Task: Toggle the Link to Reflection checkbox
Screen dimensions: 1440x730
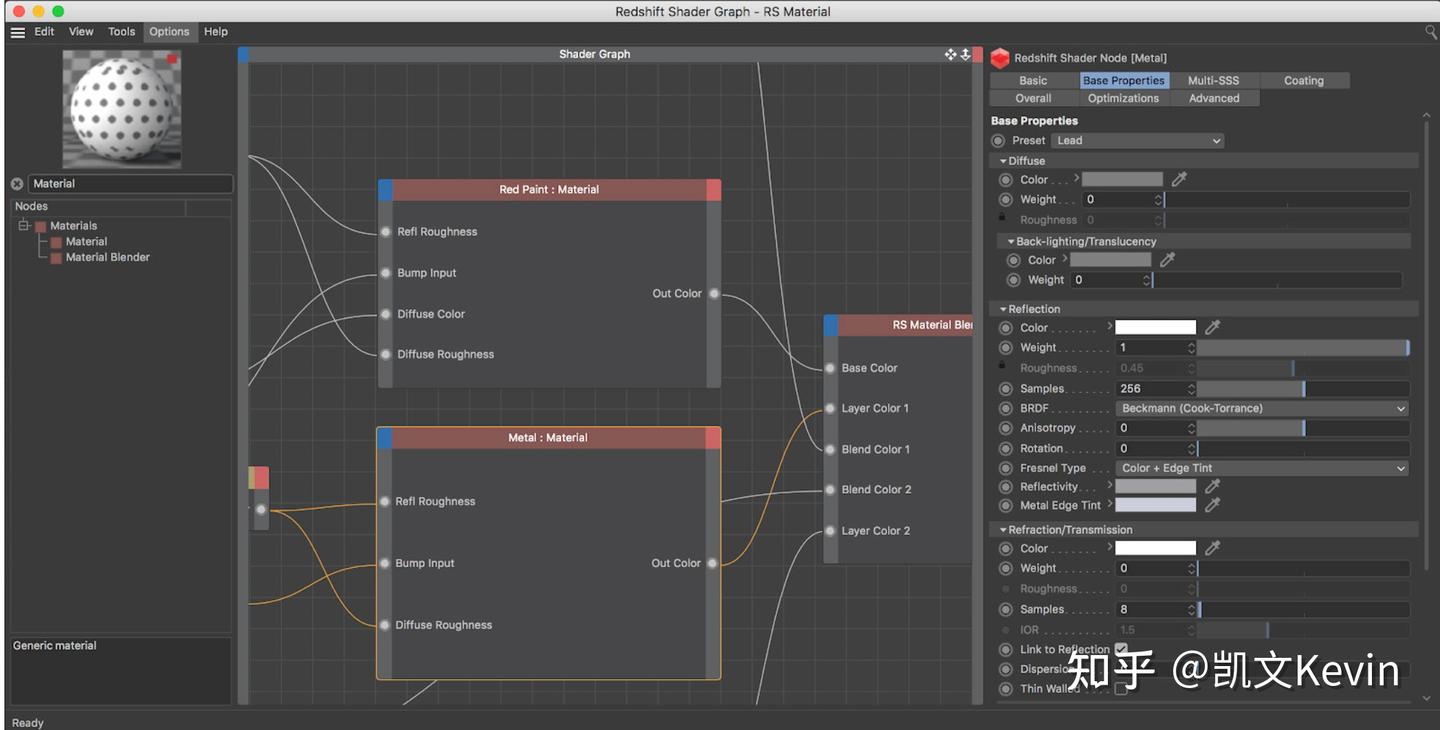Action: tap(1121, 649)
